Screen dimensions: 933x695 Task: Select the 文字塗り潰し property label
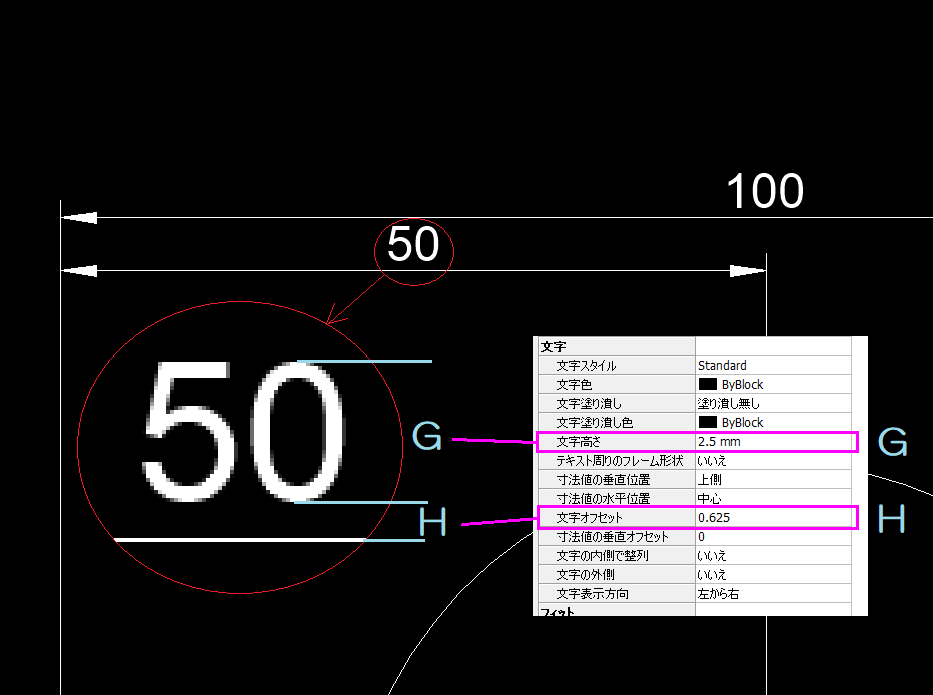(588, 403)
